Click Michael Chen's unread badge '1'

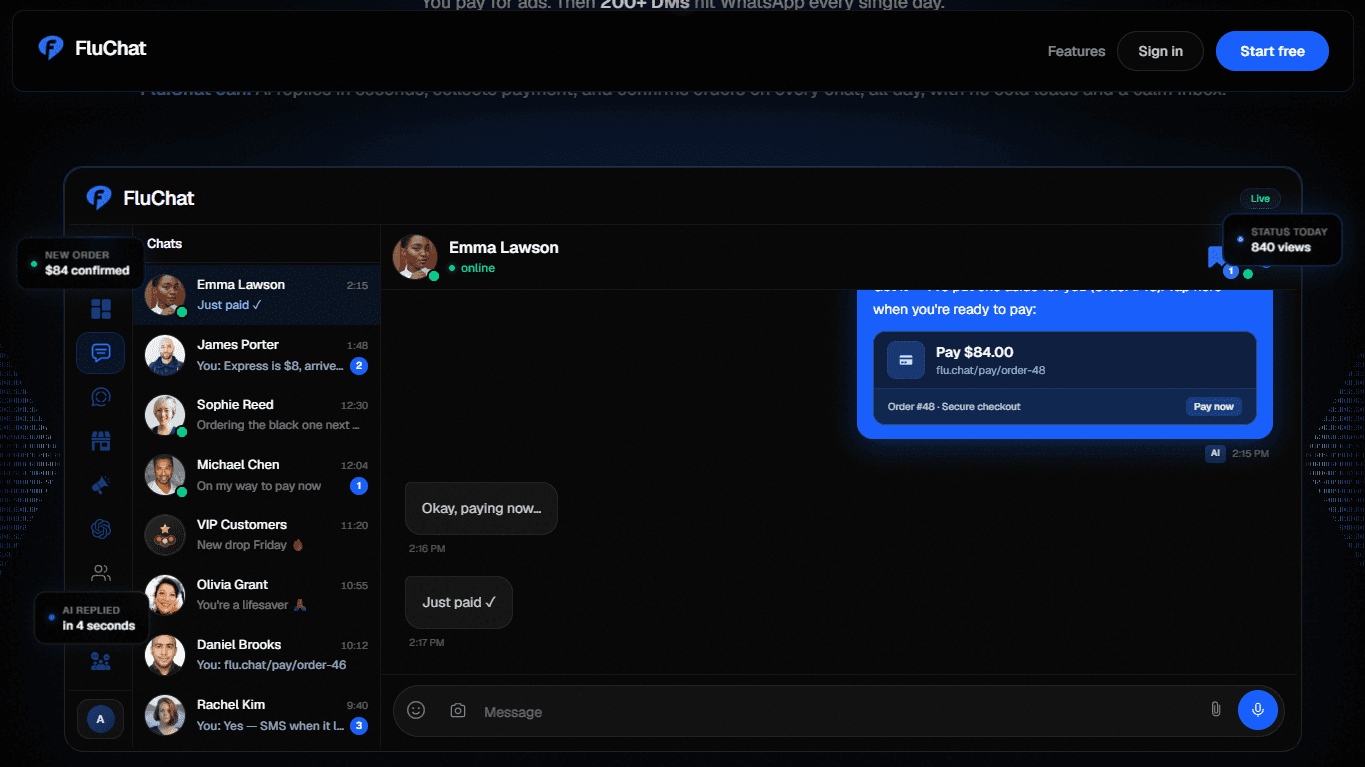359,486
